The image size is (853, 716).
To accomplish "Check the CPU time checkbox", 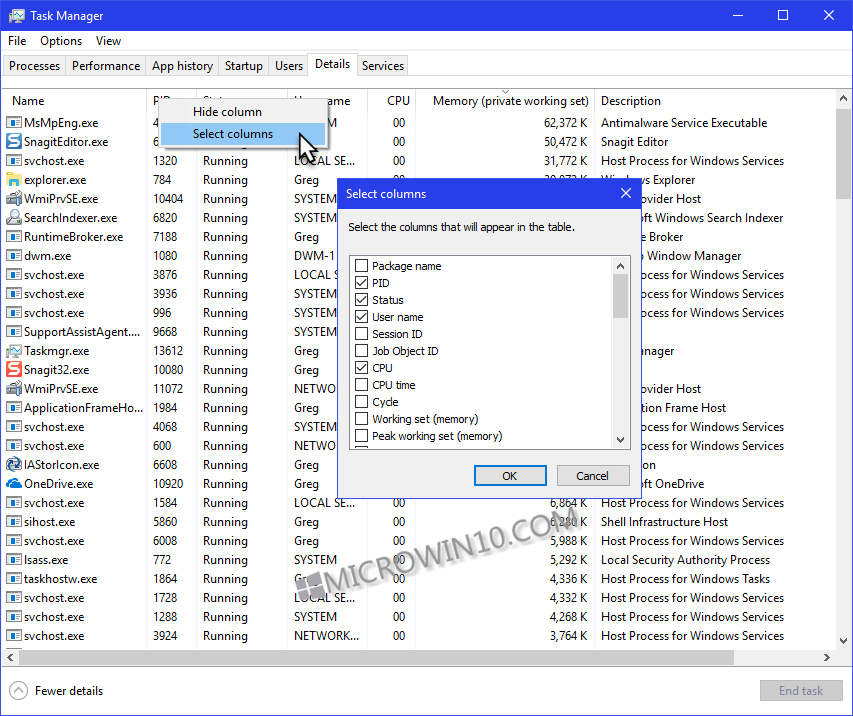I will coord(361,385).
